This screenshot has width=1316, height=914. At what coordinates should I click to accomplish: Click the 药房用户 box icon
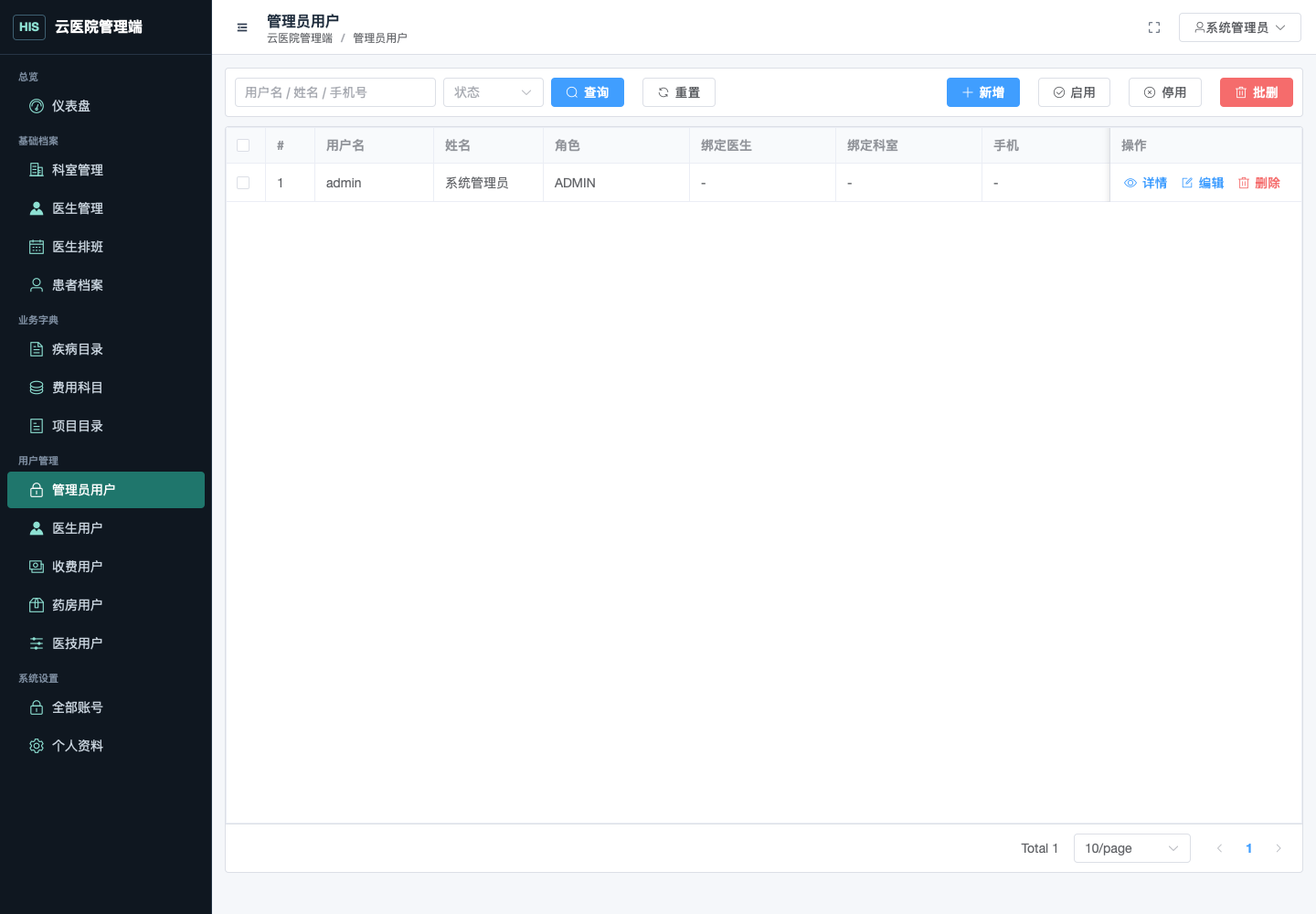(x=37, y=605)
